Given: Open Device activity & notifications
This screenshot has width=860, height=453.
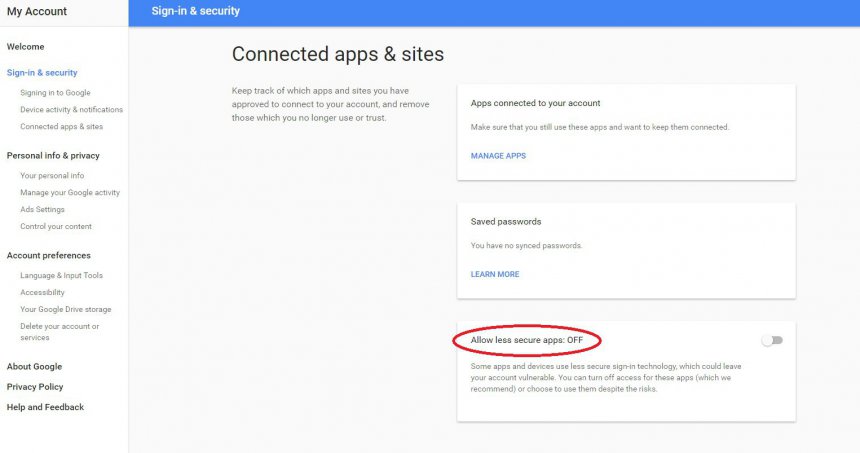Looking at the screenshot, I should point(71,110).
